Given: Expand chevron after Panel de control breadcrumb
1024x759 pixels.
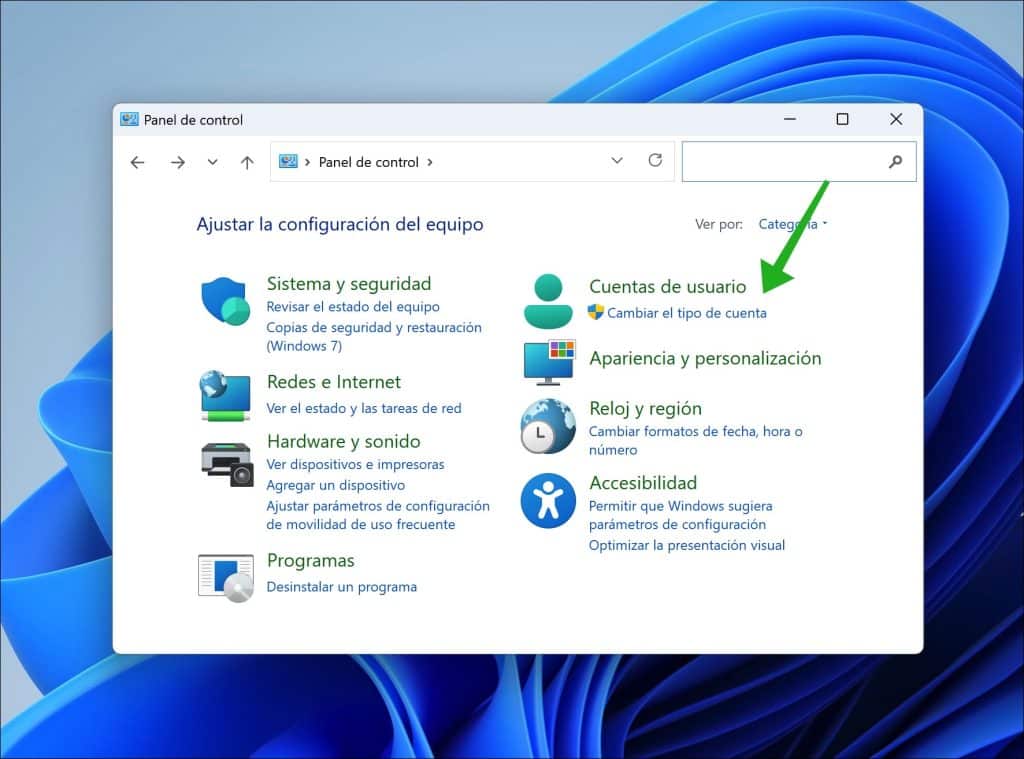Looking at the screenshot, I should pyautogui.click(x=430, y=162).
